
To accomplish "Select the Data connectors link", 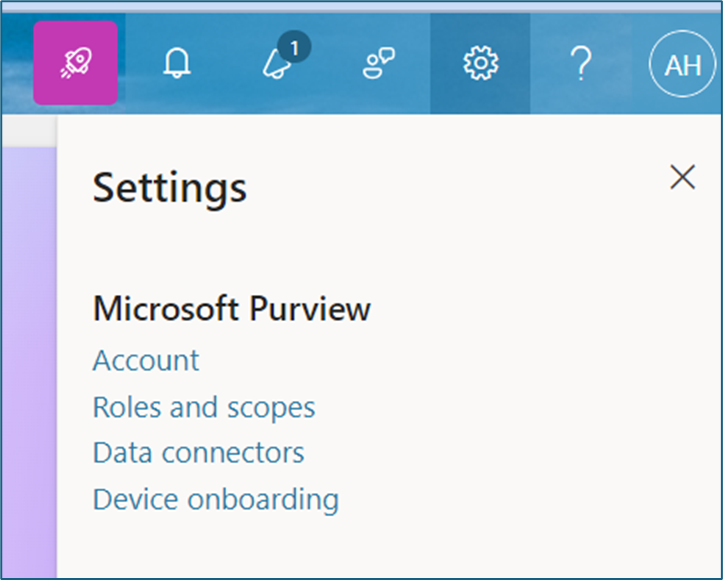I will [x=198, y=452].
